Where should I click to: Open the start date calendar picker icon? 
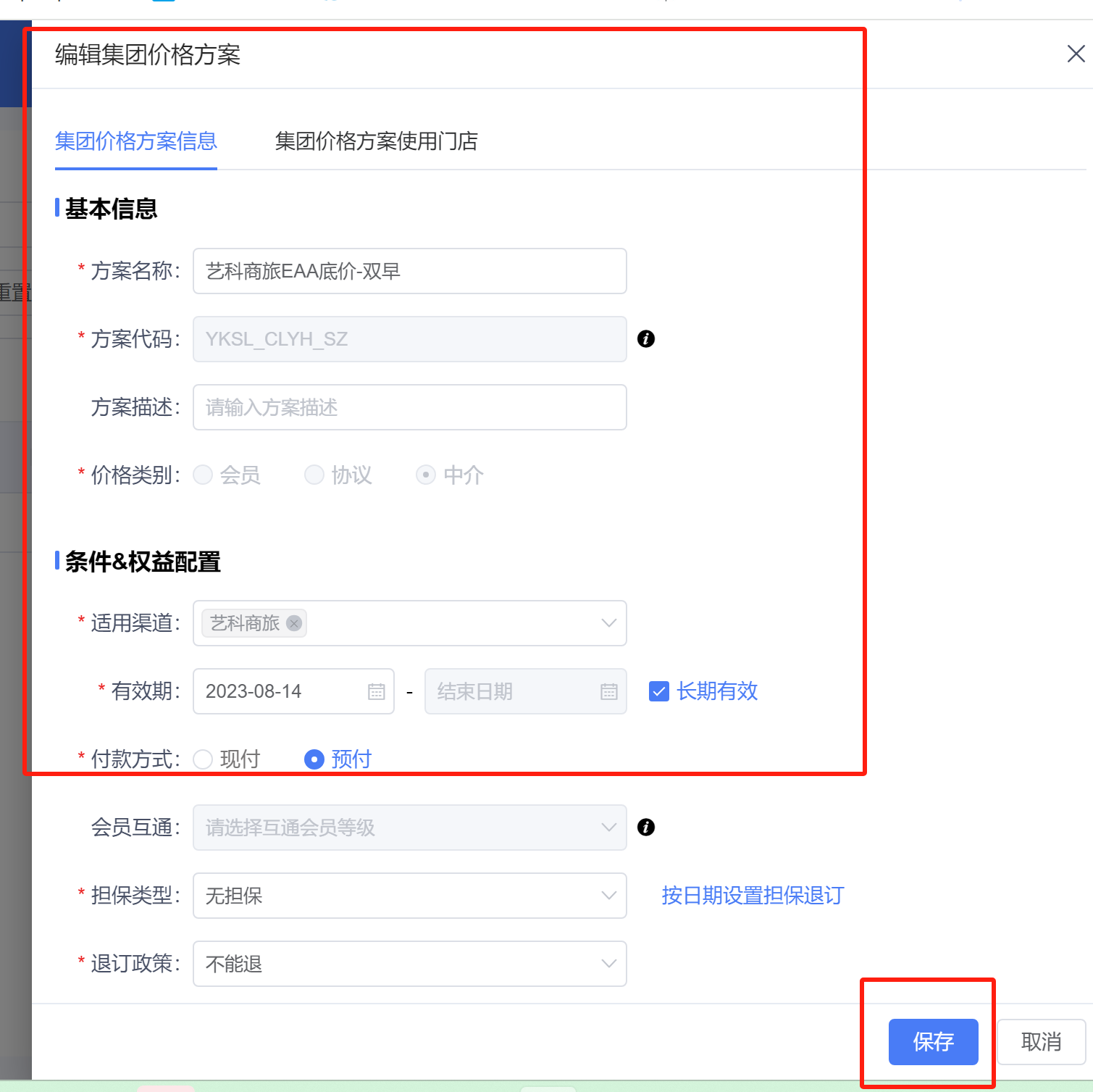click(376, 691)
